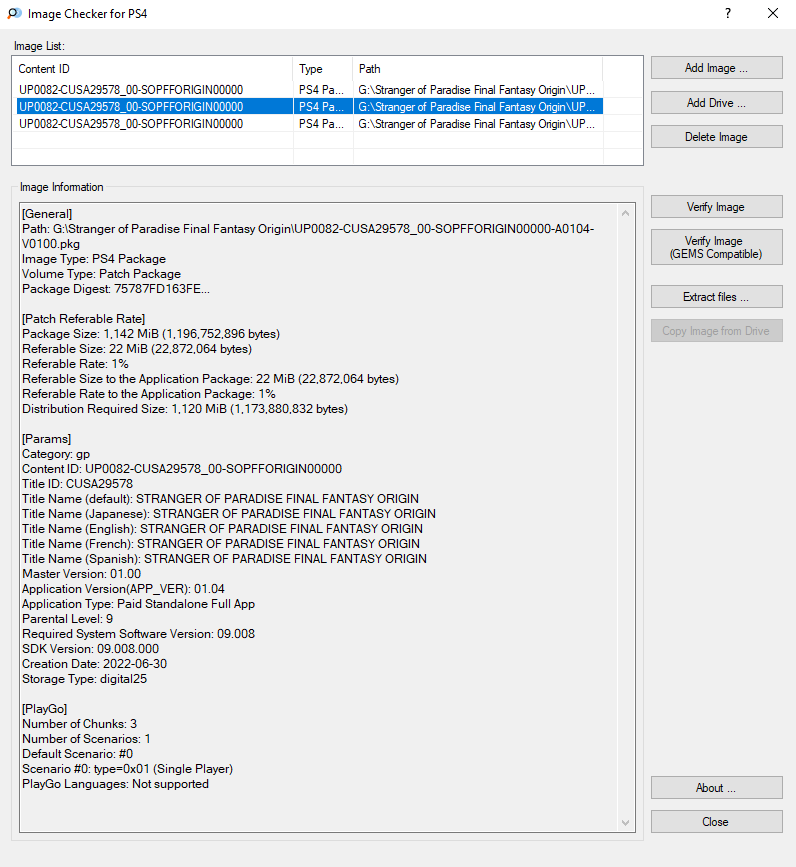Click the 'Referable Size: 22 MiB' line
The width and height of the screenshot is (796, 867).
pos(137,349)
